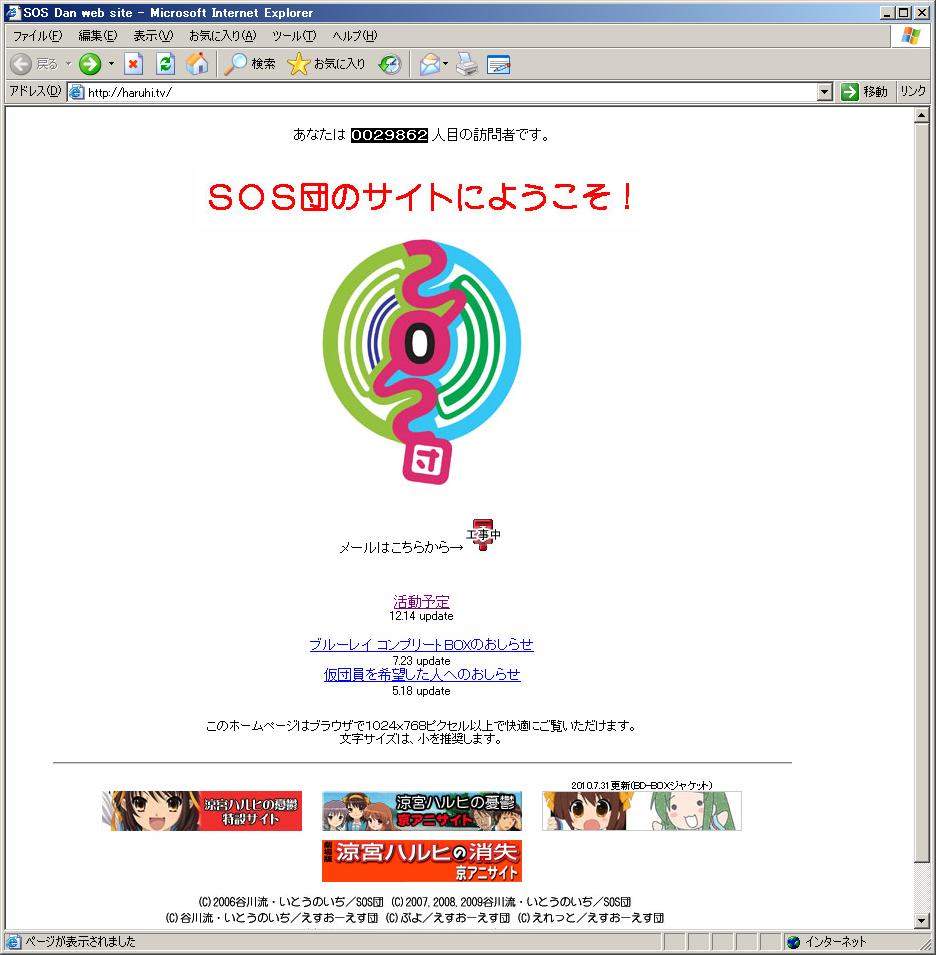This screenshot has height=955, width=936.
Task: Click the BD-BOX jacket banner with green-haired character
Action: click(642, 811)
